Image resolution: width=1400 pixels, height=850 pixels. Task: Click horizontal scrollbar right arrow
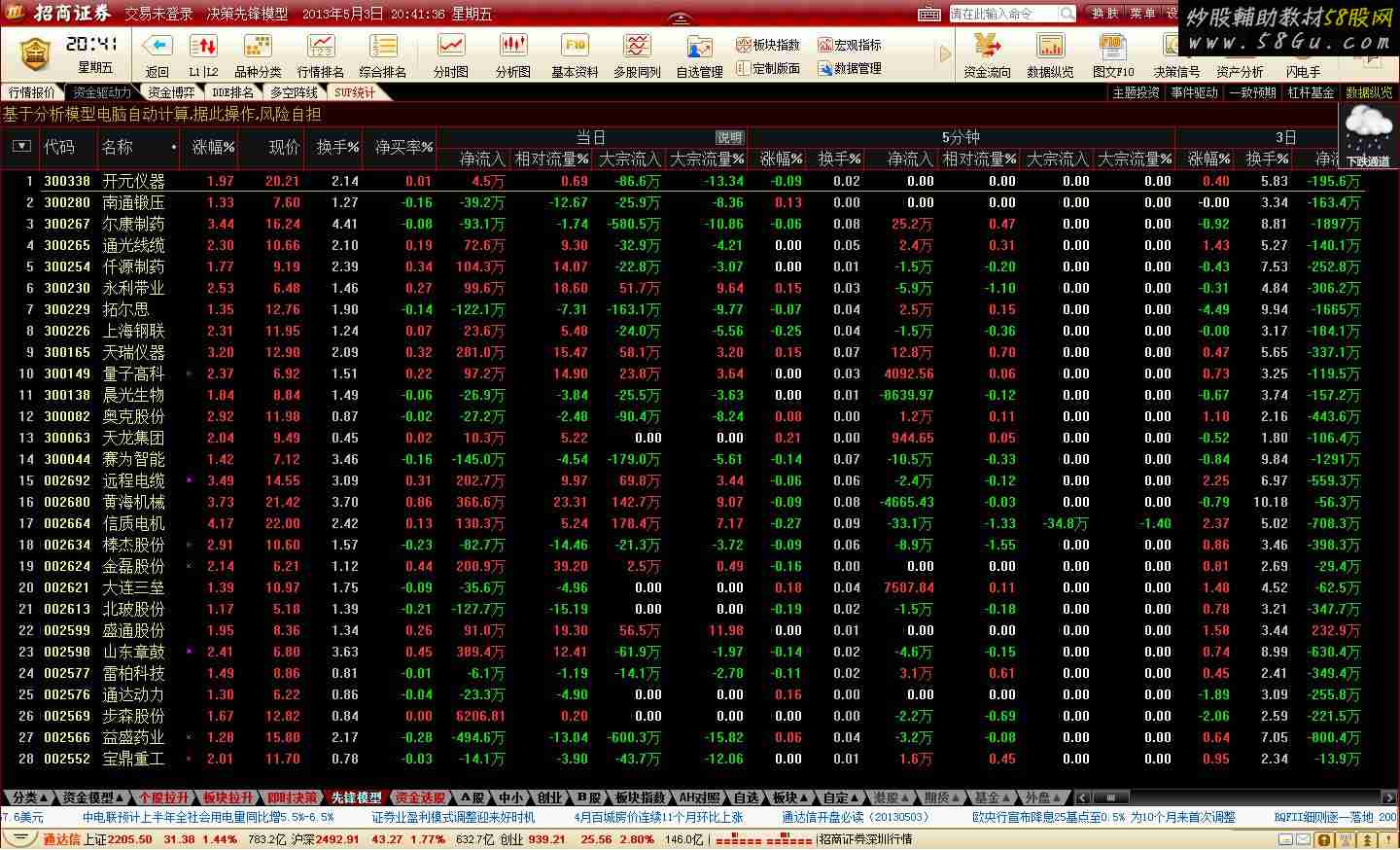click(1390, 797)
